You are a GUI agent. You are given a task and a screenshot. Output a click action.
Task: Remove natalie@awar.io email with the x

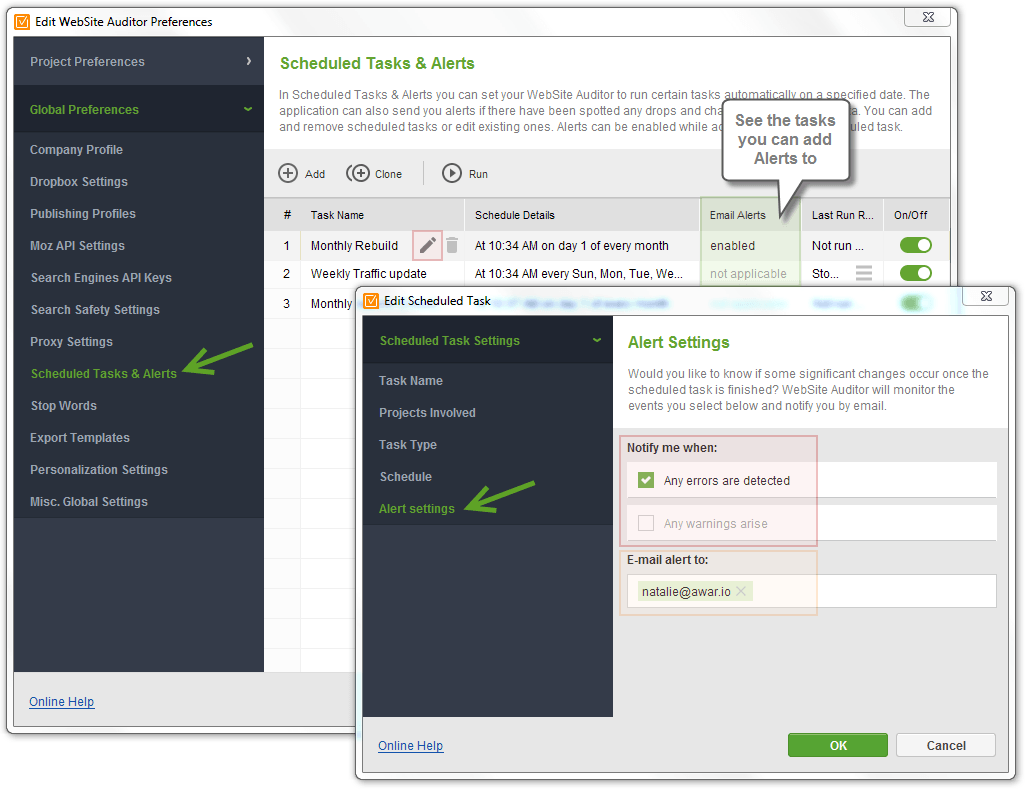(741, 591)
